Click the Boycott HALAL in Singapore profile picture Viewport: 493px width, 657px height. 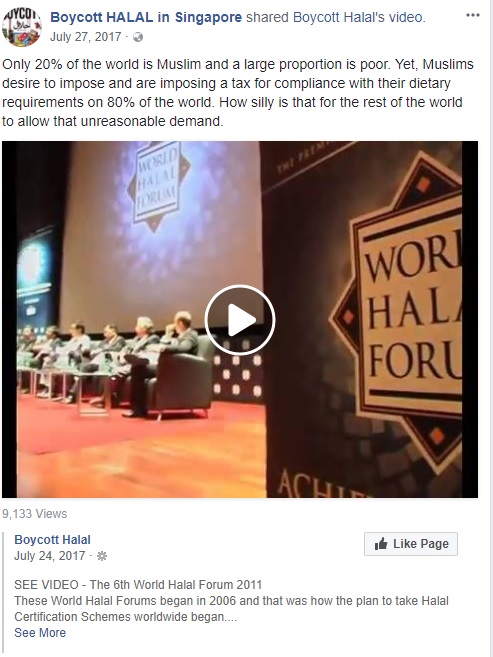click(22, 26)
